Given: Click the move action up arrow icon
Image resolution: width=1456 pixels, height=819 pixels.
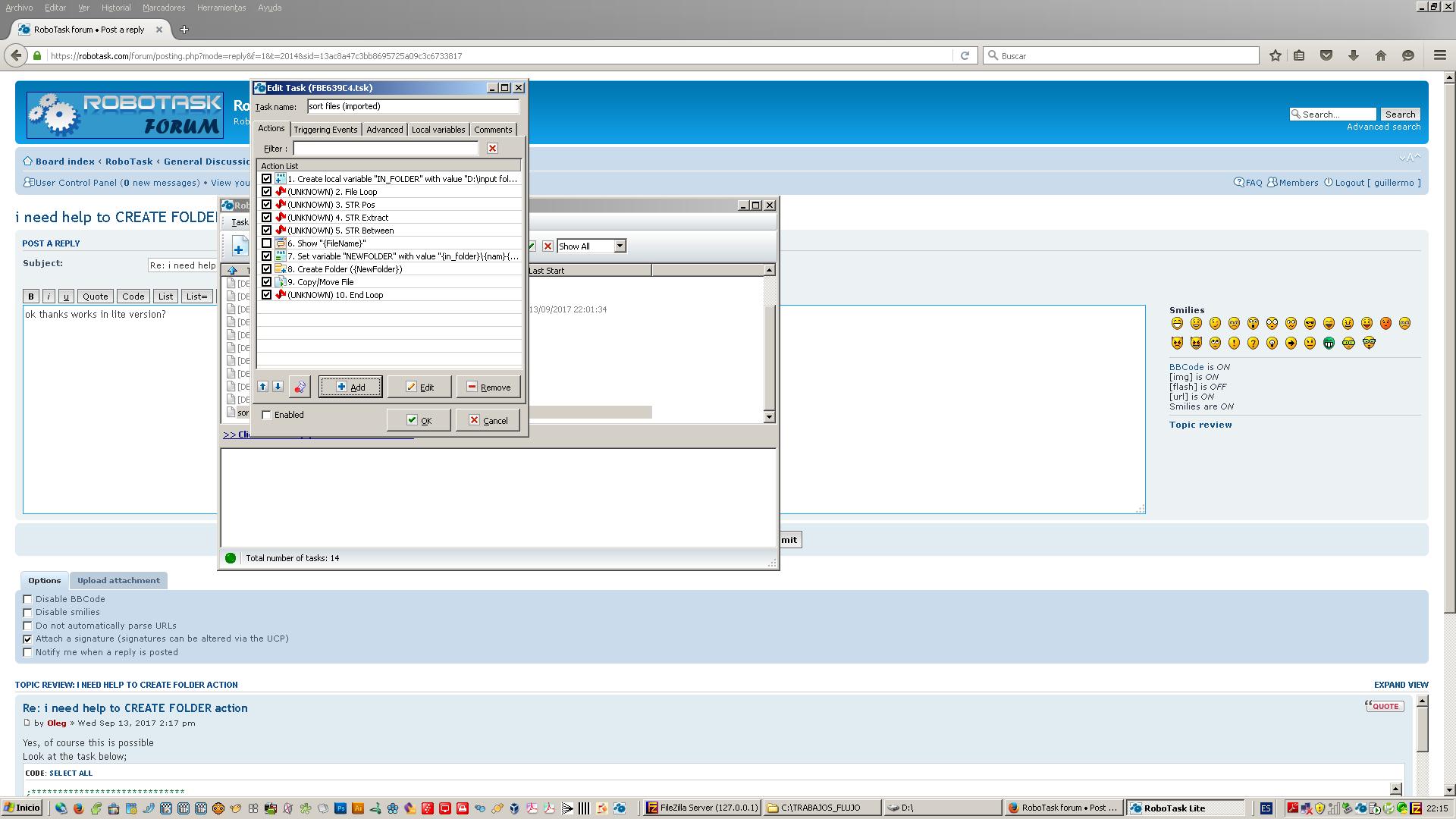Looking at the screenshot, I should (262, 386).
